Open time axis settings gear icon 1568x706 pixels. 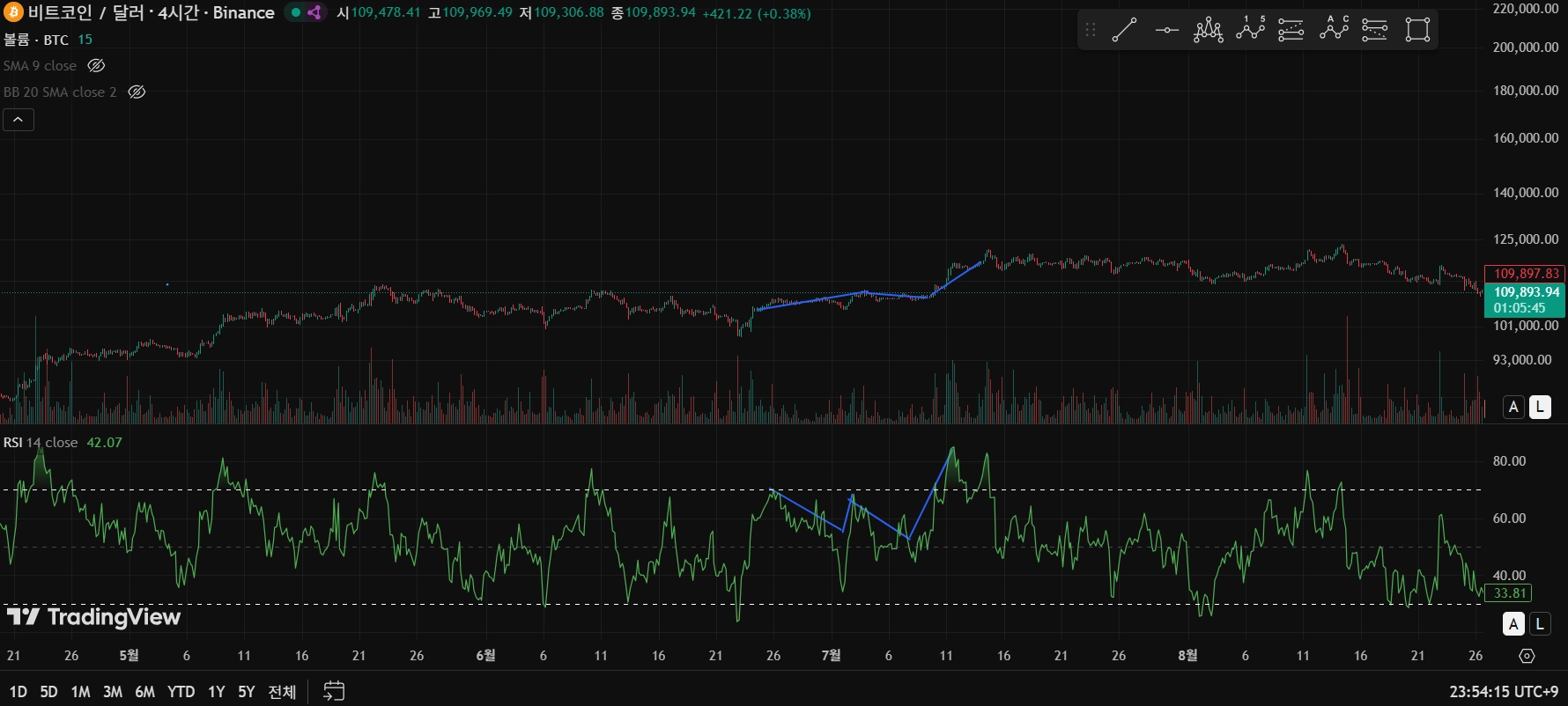[1527, 656]
